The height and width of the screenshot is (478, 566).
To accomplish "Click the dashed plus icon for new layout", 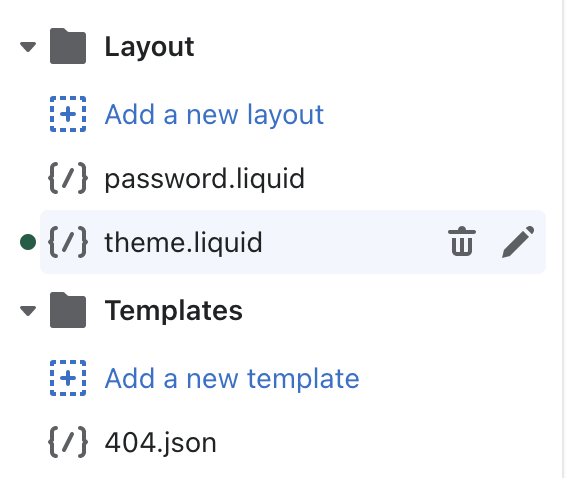I will click(x=68, y=114).
